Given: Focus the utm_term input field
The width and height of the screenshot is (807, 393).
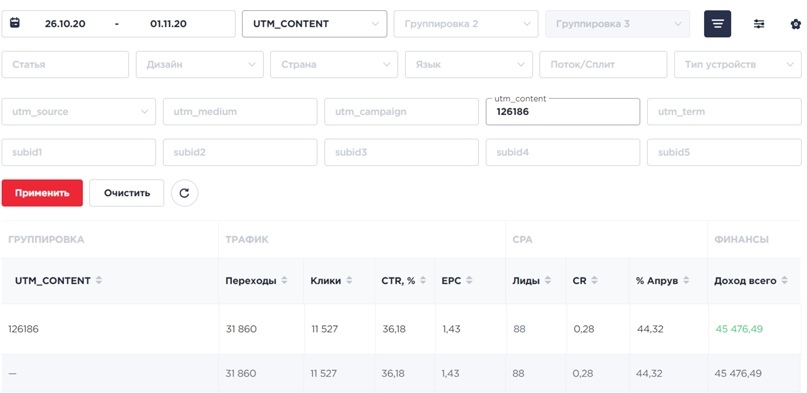Looking at the screenshot, I should pos(724,112).
